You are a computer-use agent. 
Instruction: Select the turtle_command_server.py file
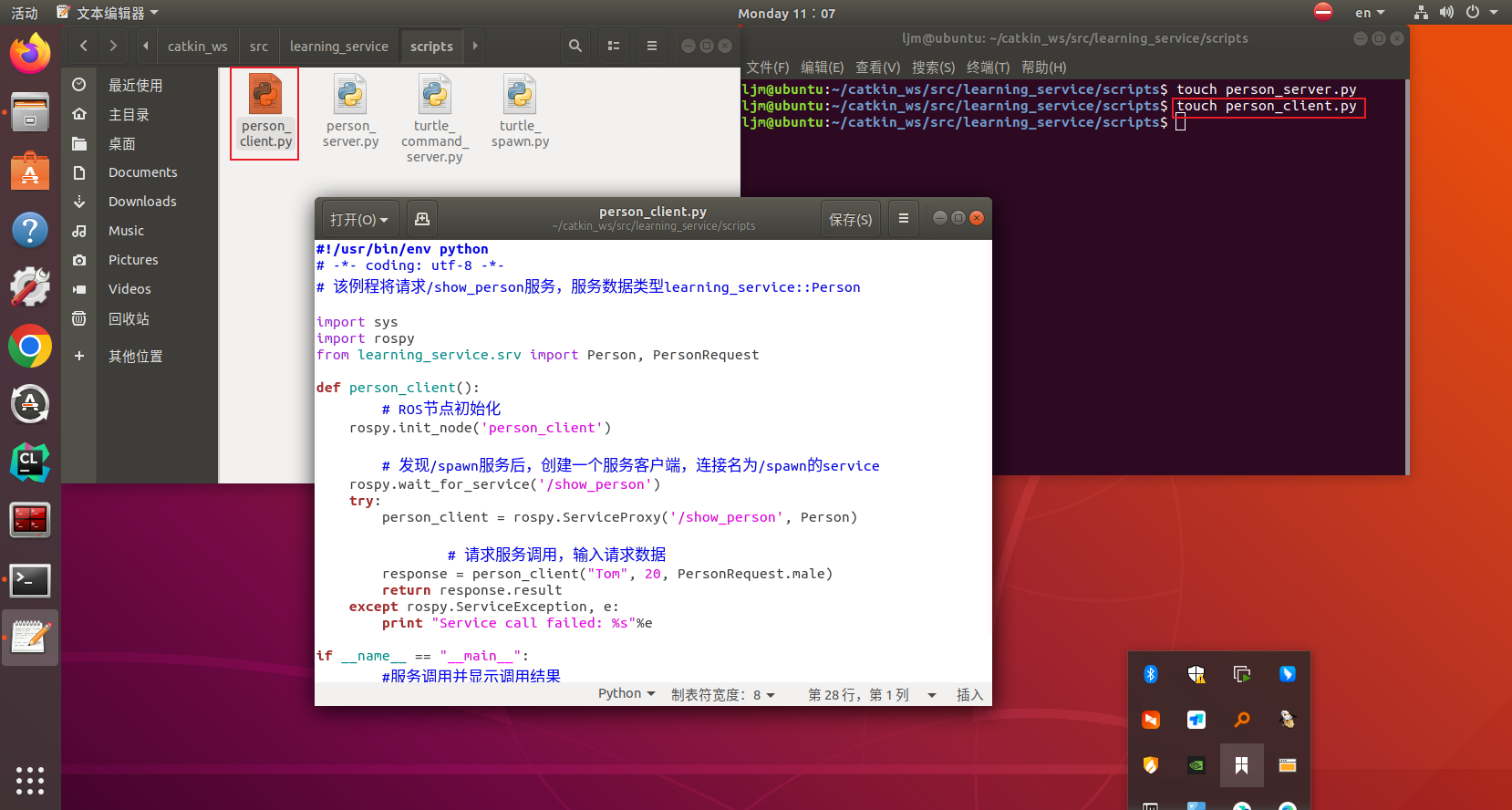(435, 119)
